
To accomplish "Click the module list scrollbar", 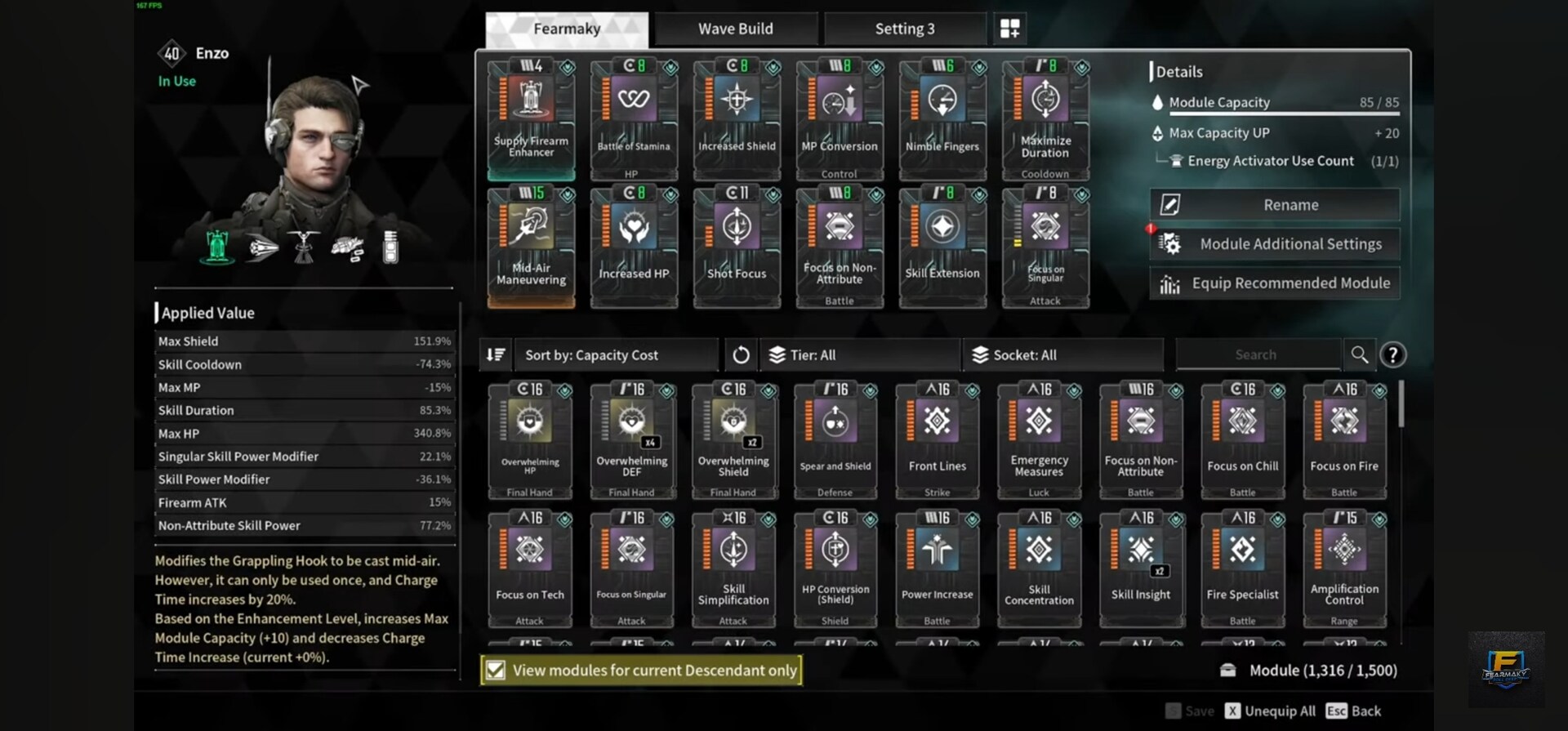I will pos(1401,403).
